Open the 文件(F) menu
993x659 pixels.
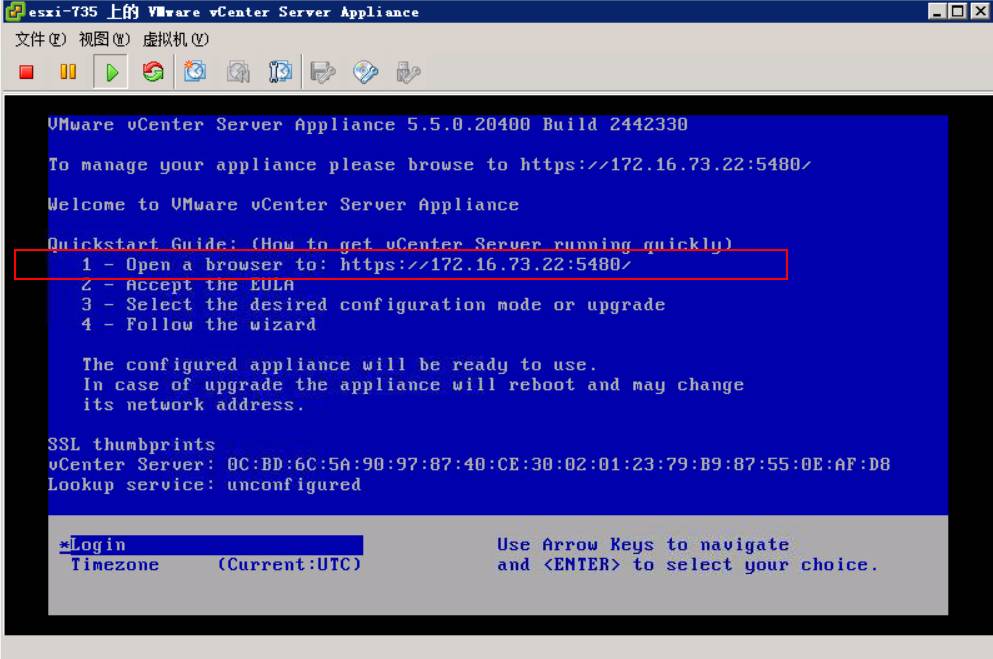point(40,40)
